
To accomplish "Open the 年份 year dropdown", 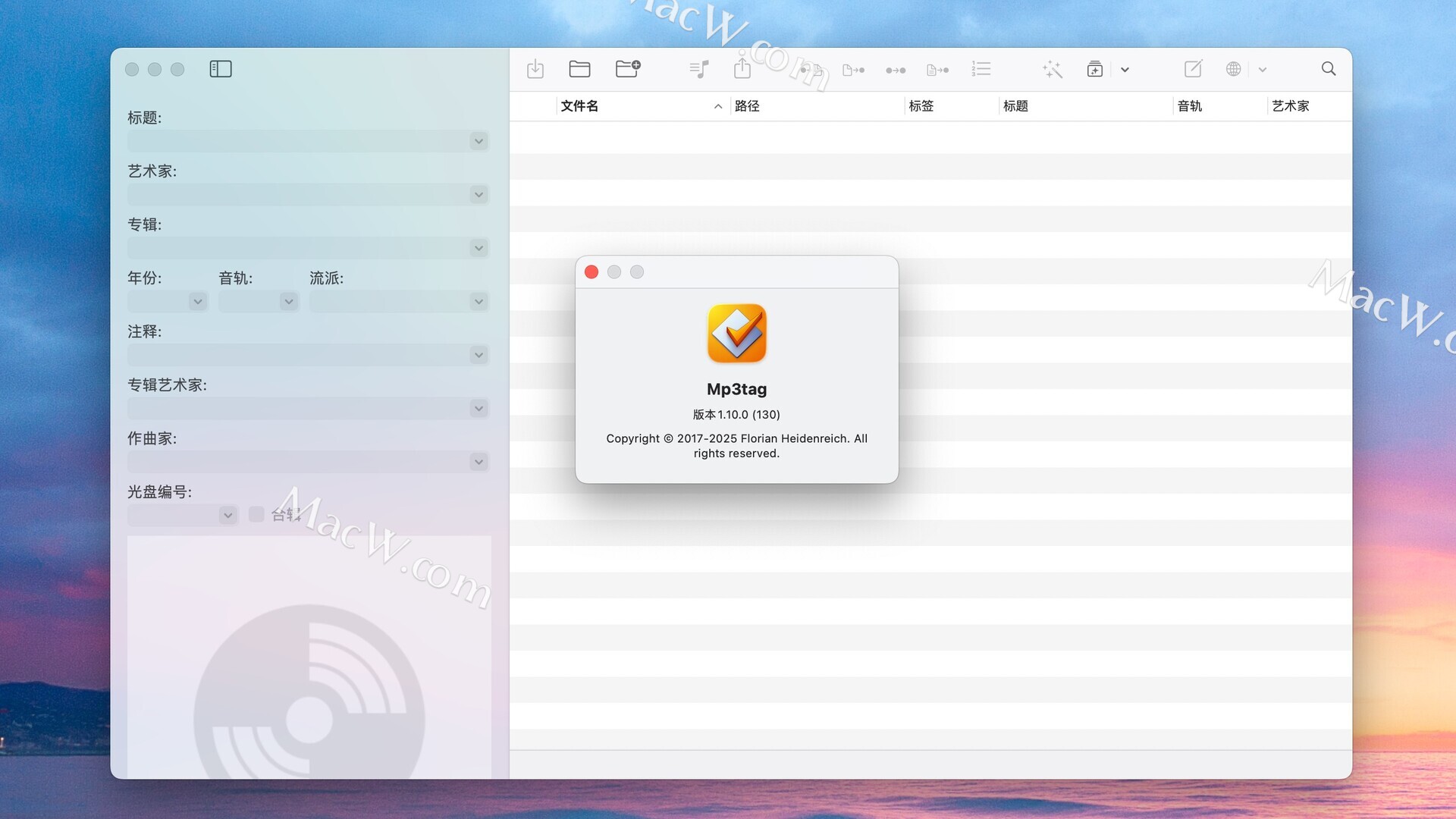I will click(x=198, y=302).
